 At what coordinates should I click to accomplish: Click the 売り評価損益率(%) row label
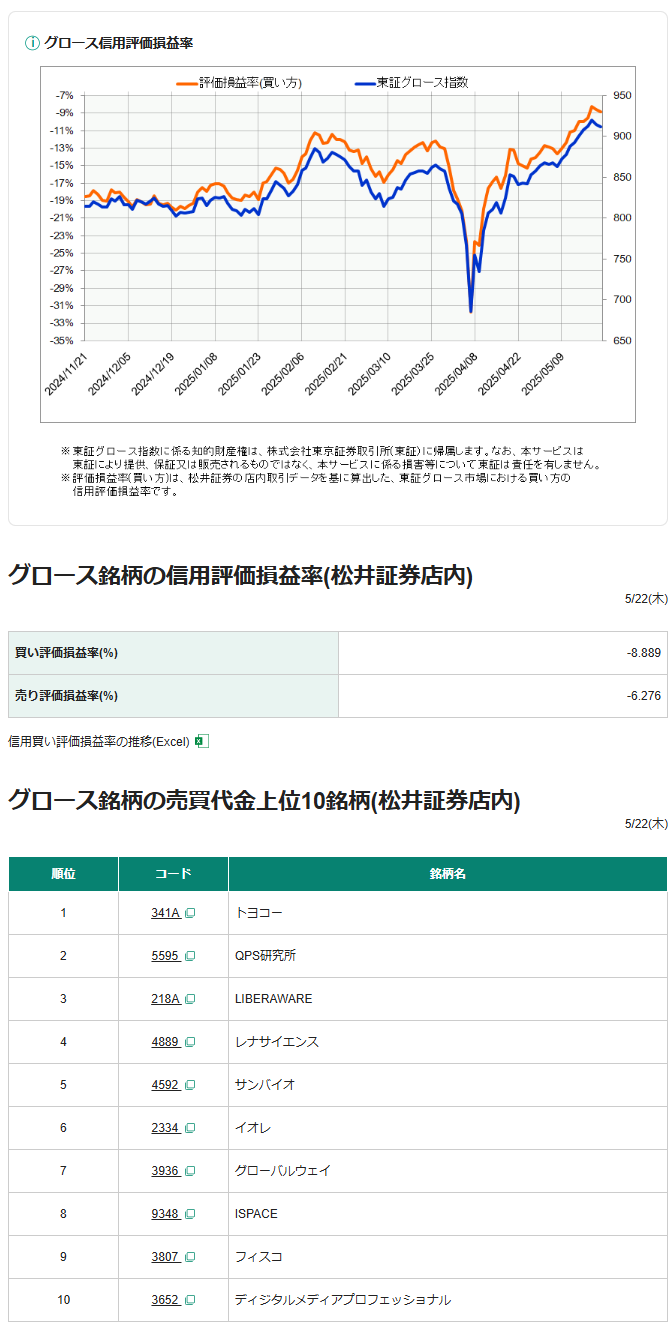pos(66,696)
